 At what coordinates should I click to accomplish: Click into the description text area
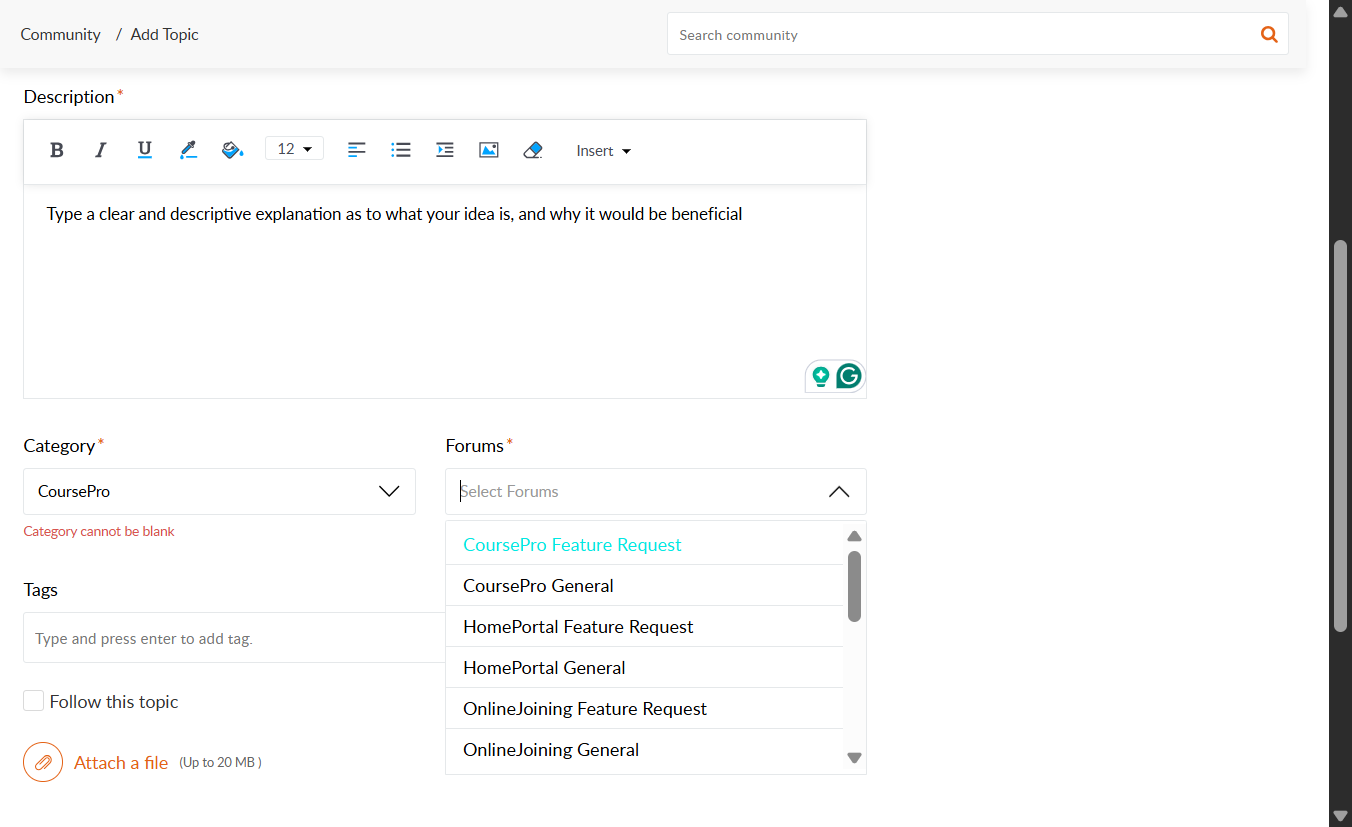445,291
